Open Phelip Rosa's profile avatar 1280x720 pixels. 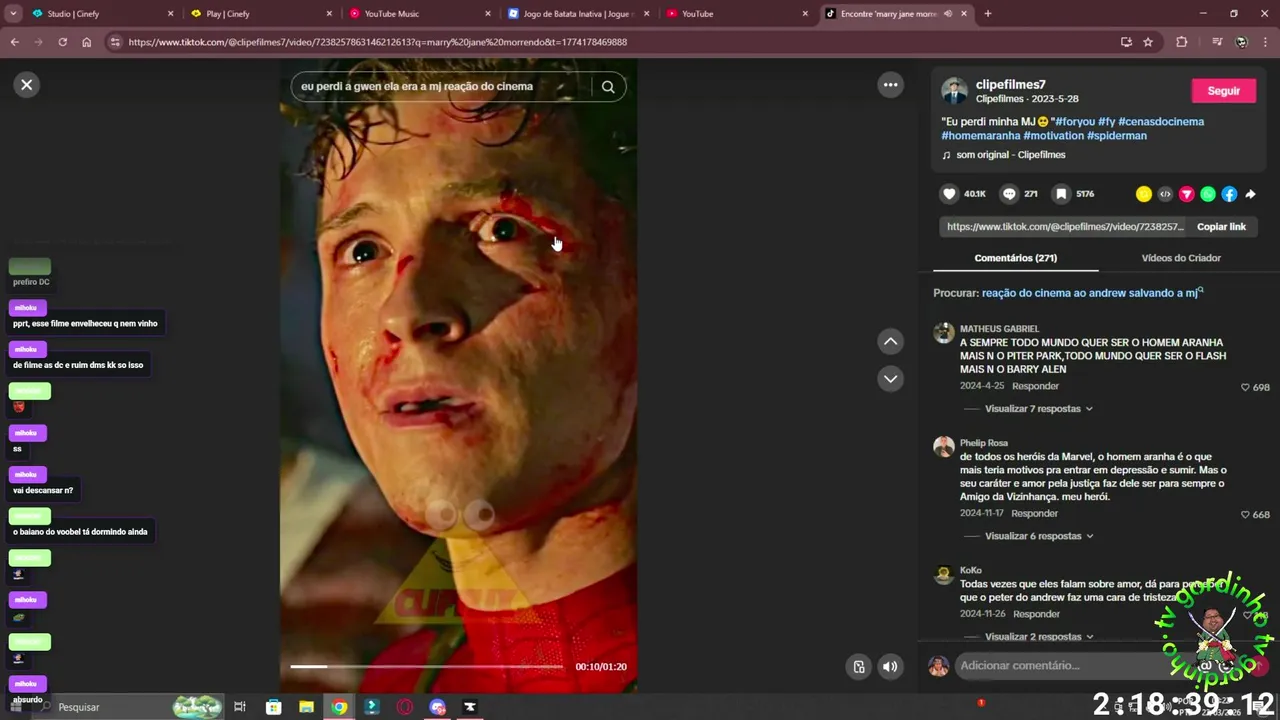[943, 447]
